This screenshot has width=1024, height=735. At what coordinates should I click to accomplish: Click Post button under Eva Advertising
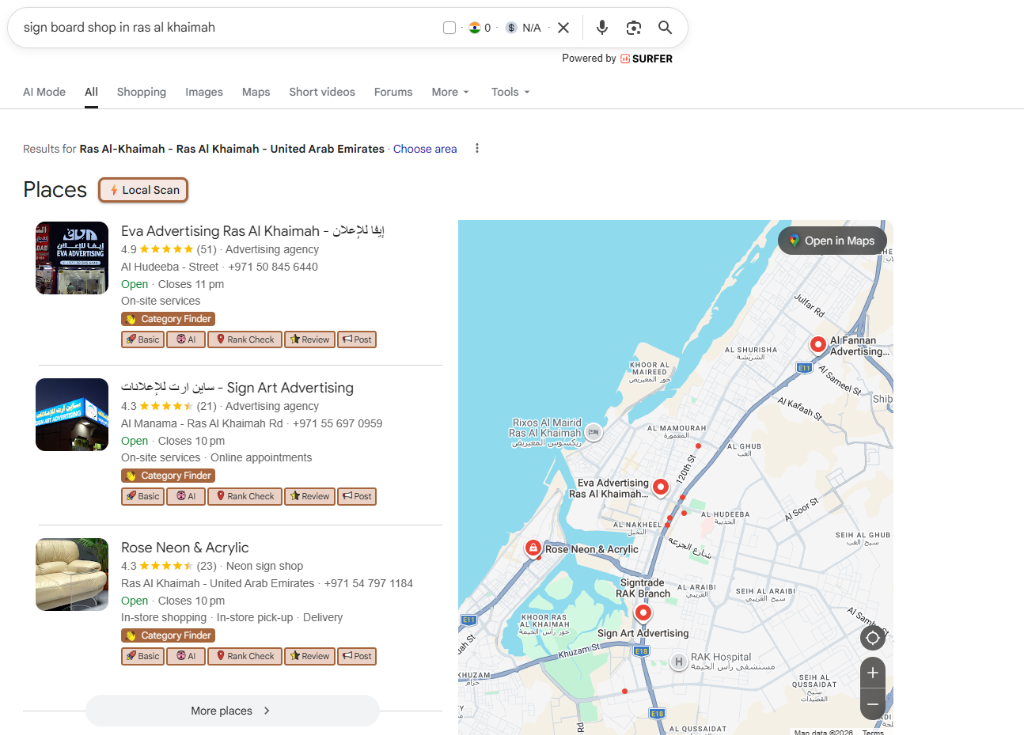(357, 340)
